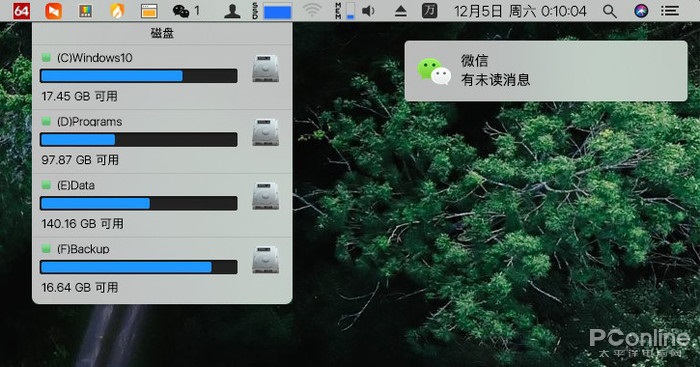Viewport: 700px width, 367px height.
Task: Open the AIDA64 red icon in menu bar
Action: pos(21,11)
